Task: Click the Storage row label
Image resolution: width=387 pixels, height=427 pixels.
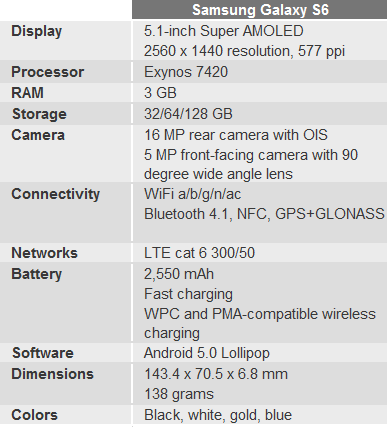Action: pos(39,114)
